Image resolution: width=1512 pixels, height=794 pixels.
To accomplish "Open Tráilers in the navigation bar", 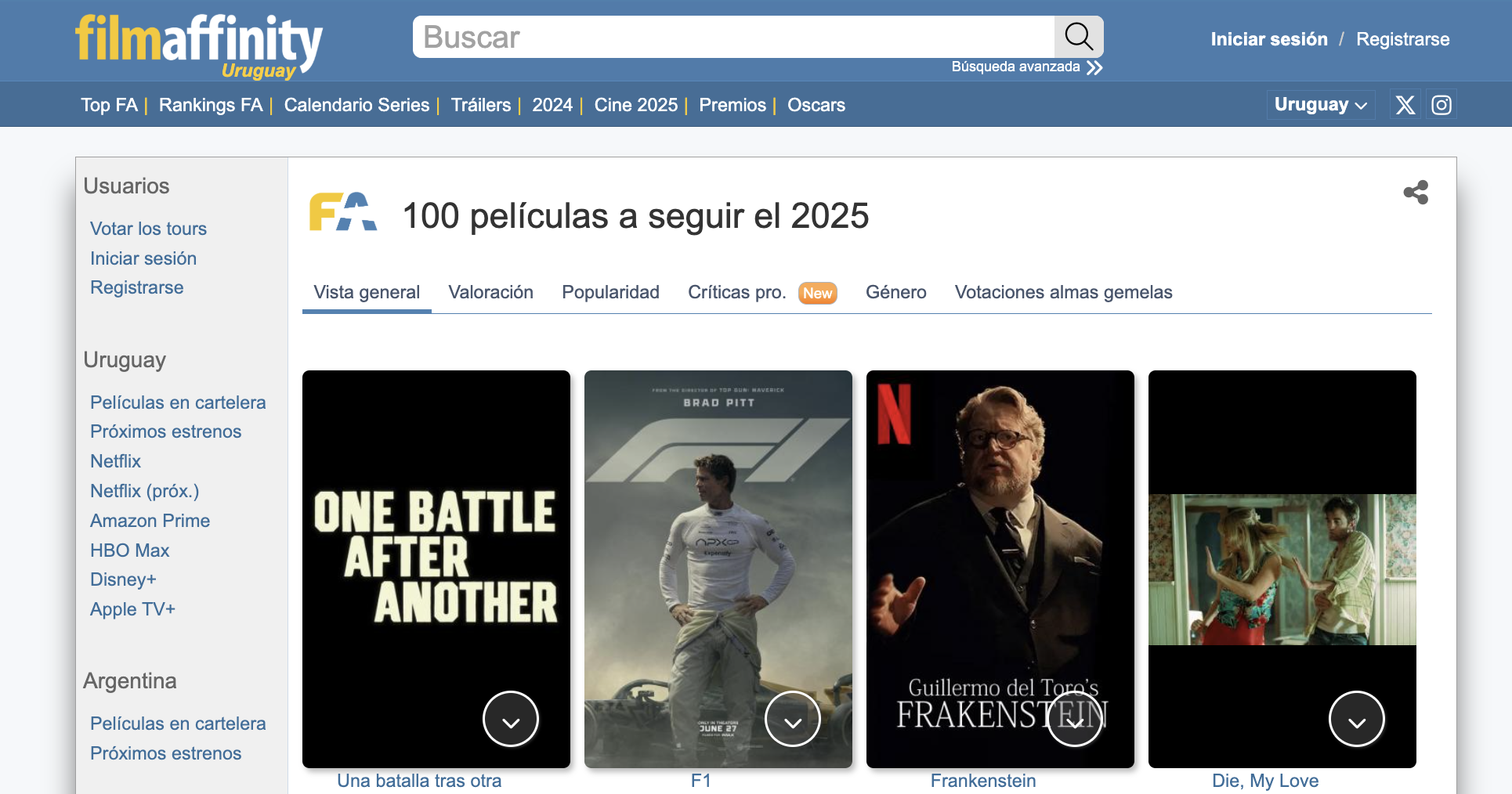I will (x=480, y=105).
